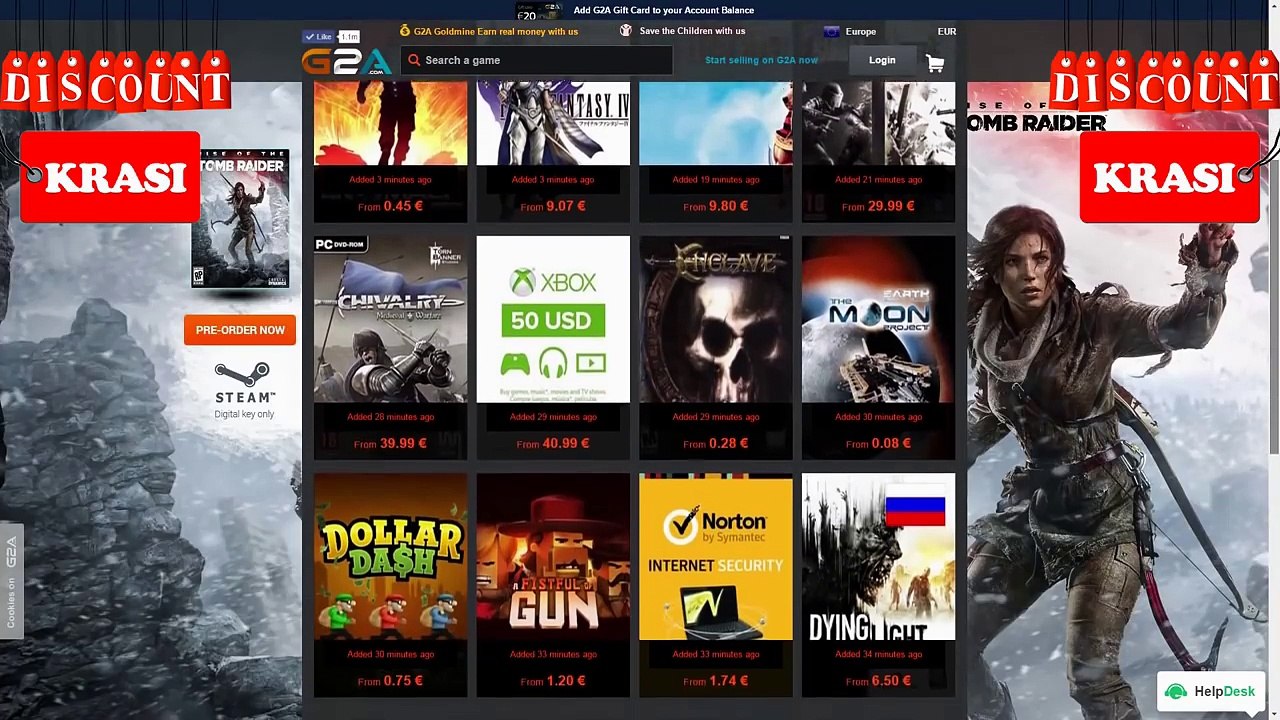Click the From 0.45 € price
Viewport: 1280px width, 720px height.
390,206
